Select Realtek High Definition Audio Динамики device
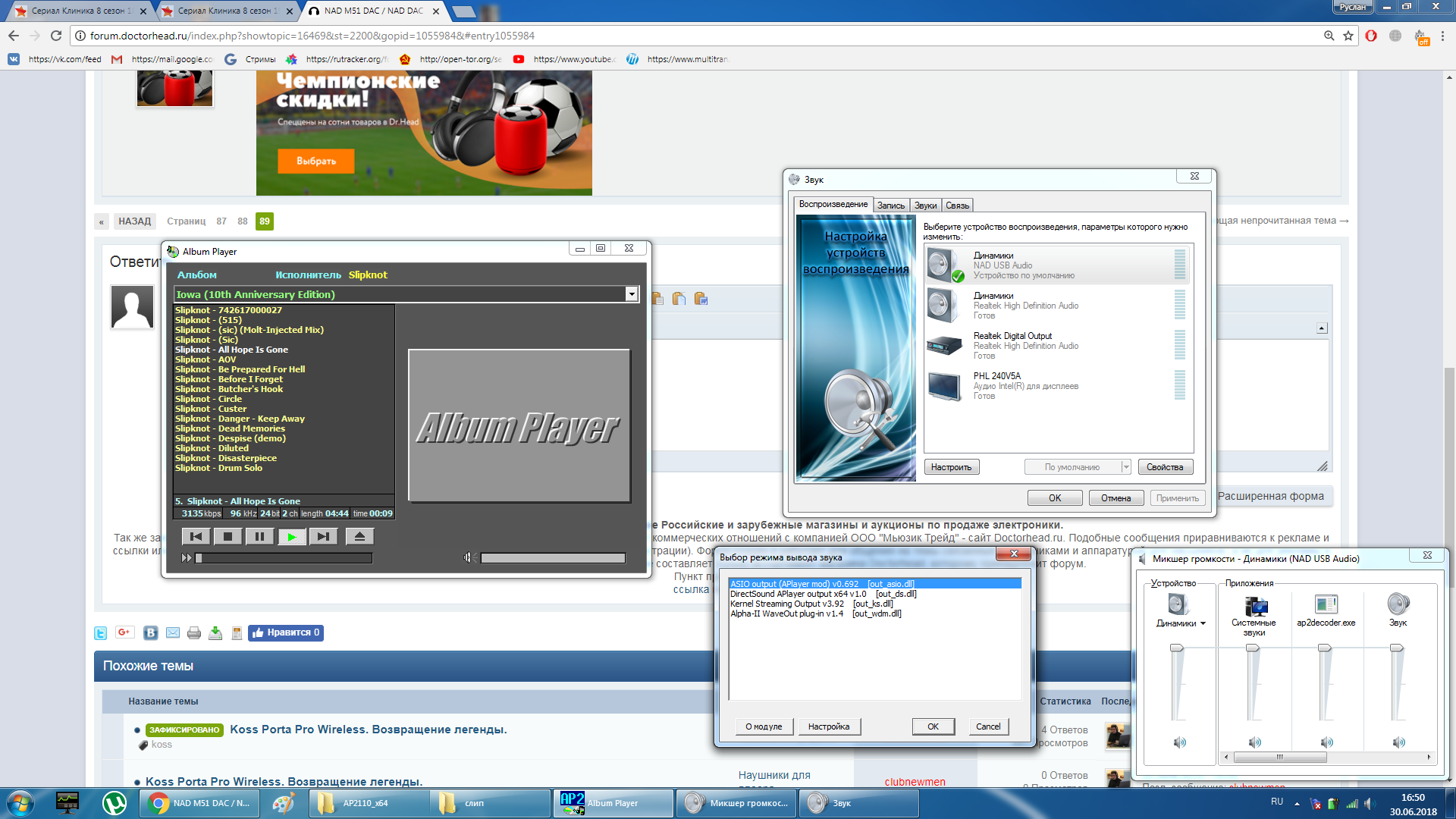Viewport: 1456px width, 819px height. 1056,306
